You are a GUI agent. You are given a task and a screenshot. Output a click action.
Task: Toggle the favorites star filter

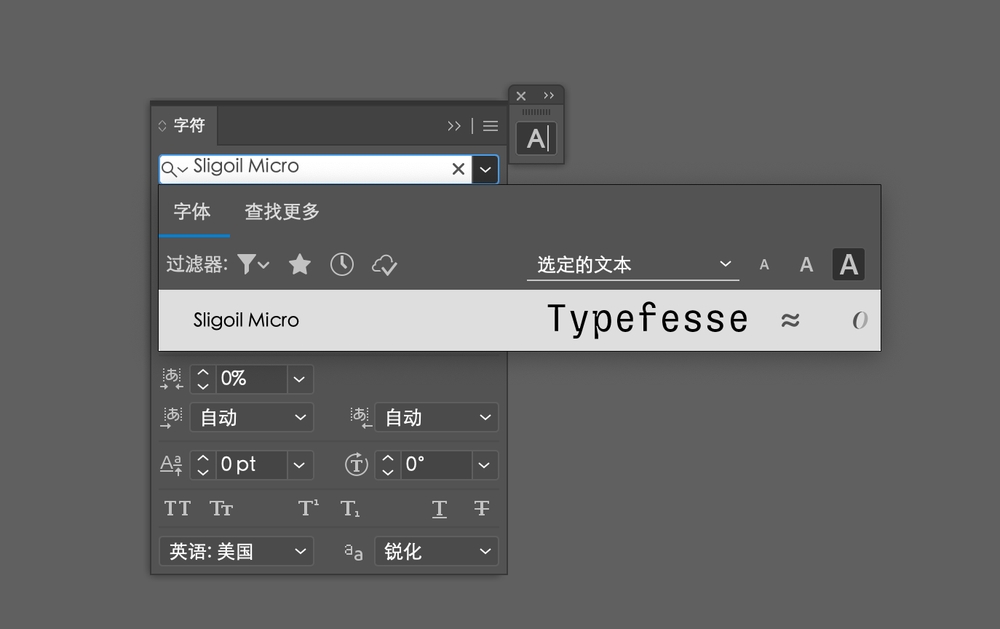coord(300,264)
